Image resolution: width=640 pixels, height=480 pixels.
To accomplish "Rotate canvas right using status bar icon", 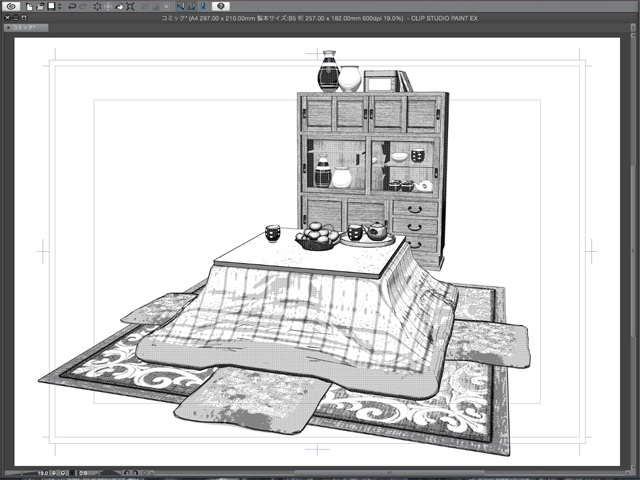I will point(136,473).
